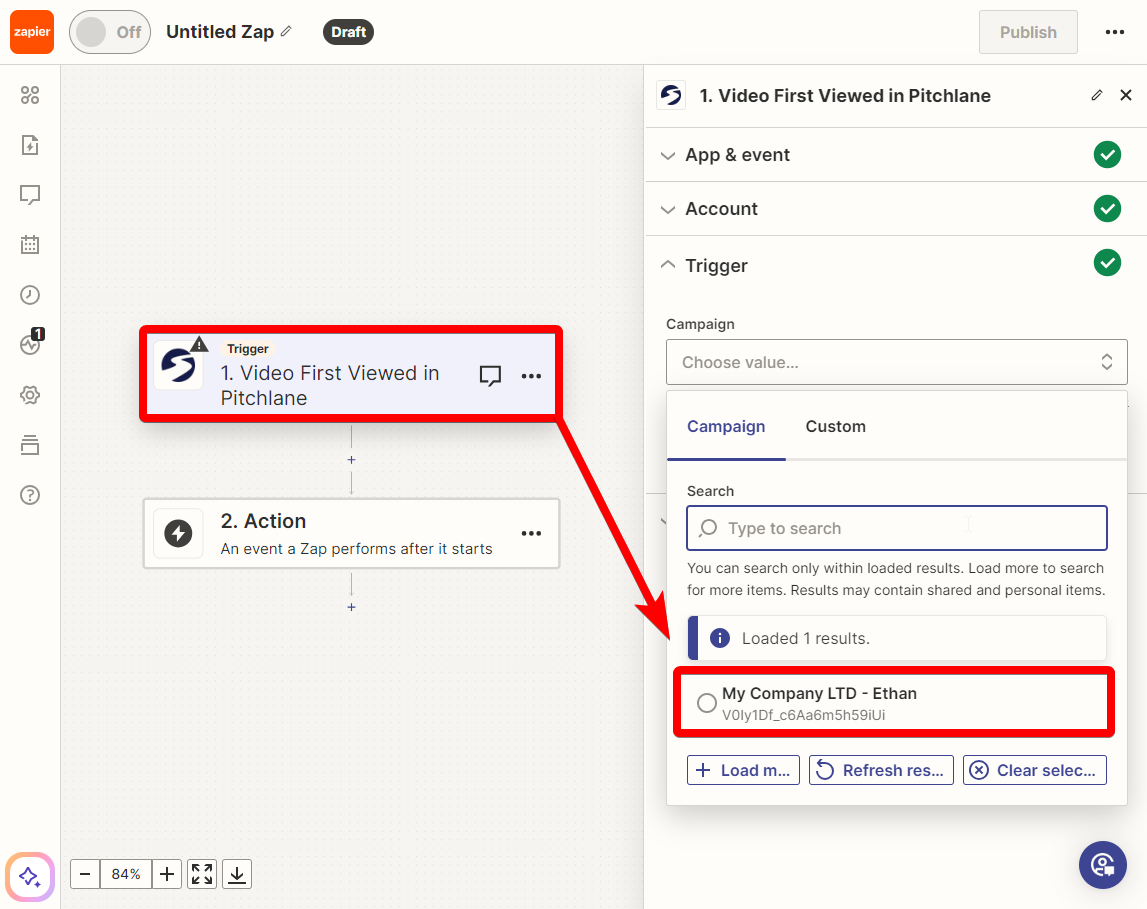Click the Pitchlane logo in panel header
Screen dimensions: 1147x909
[671, 95]
